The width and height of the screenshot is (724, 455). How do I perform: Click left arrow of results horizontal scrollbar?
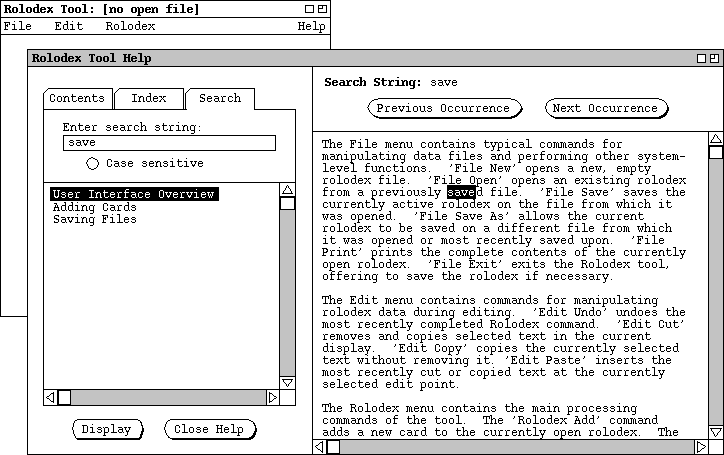click(x=51, y=397)
